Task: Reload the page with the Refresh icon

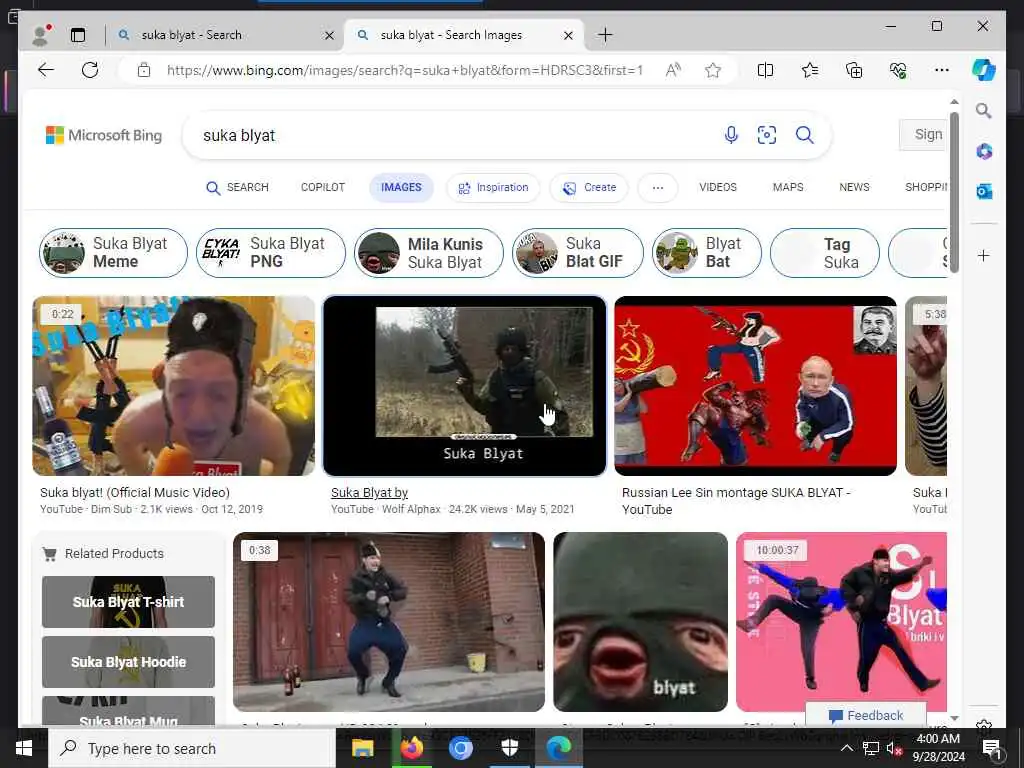Action: [x=90, y=70]
